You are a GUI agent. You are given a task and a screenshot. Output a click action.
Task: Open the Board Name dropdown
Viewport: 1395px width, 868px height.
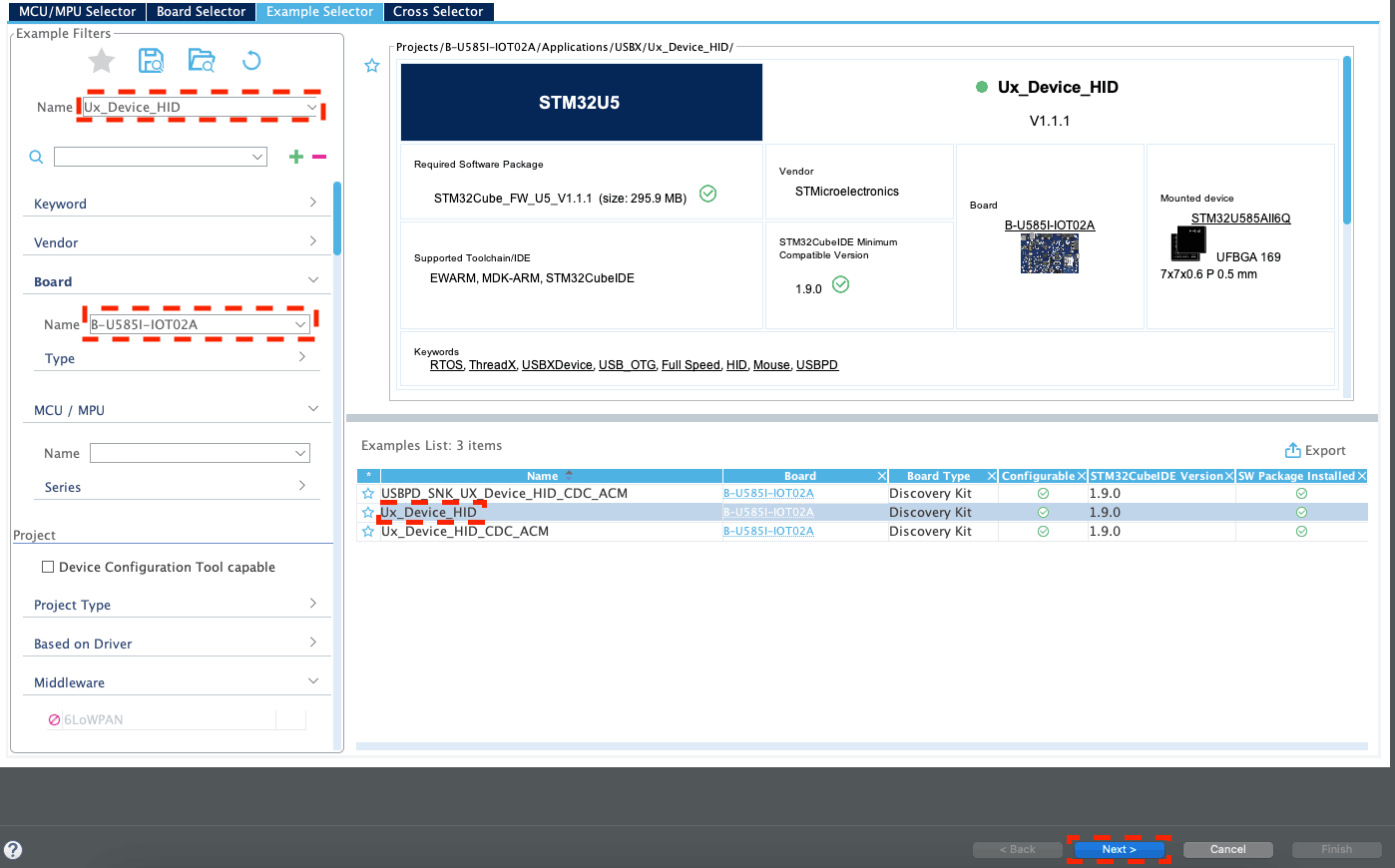tap(299, 324)
